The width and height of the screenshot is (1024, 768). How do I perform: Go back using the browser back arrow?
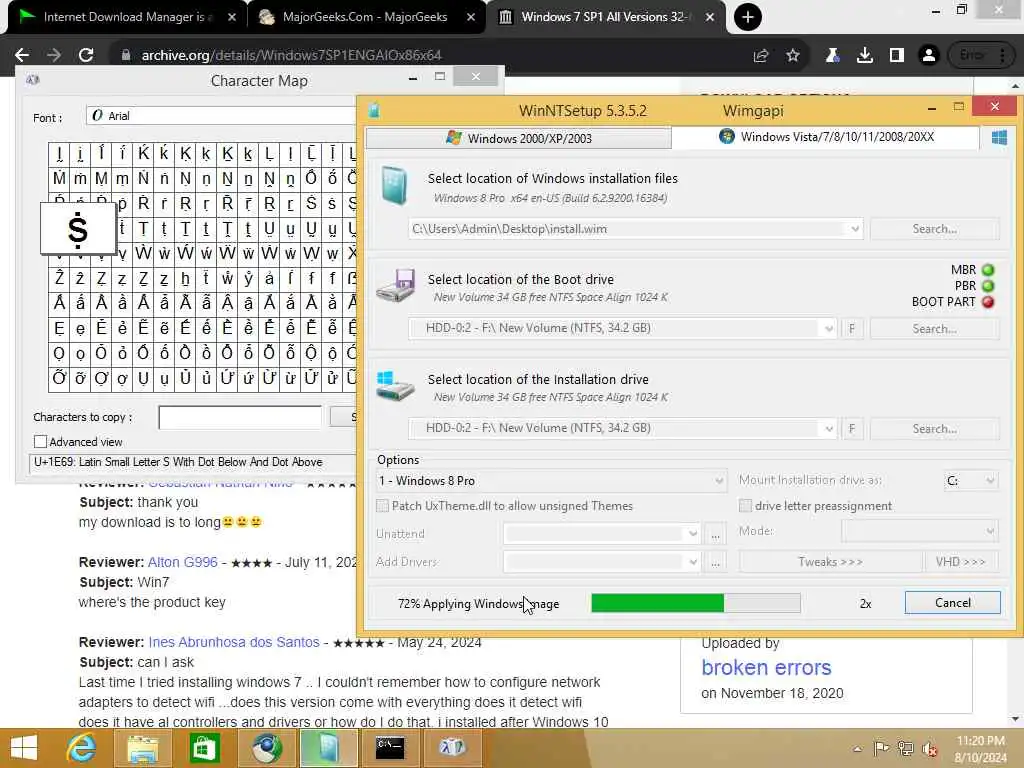click(22, 55)
